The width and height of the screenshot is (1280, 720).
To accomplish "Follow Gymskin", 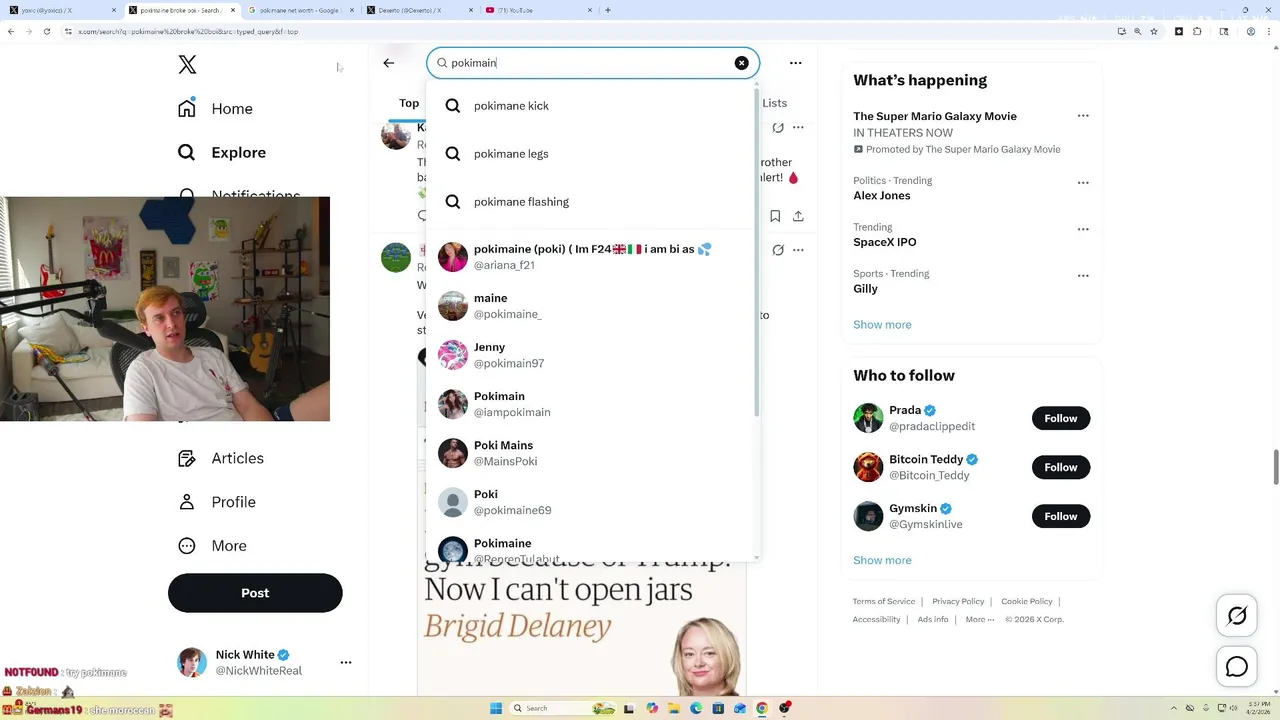I will [x=1061, y=516].
